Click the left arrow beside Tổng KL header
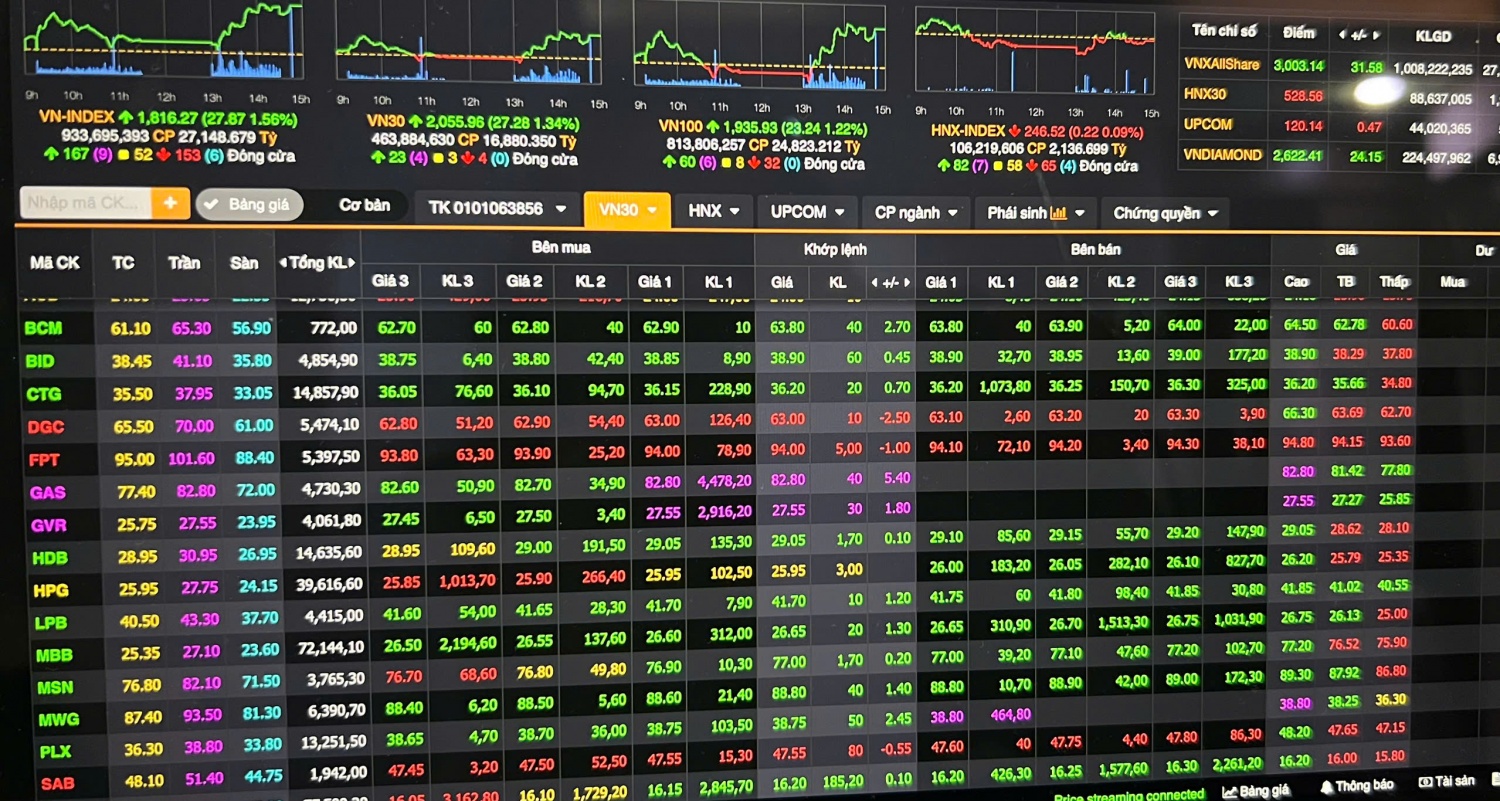Viewport: 1500px width, 801px height. [284, 263]
